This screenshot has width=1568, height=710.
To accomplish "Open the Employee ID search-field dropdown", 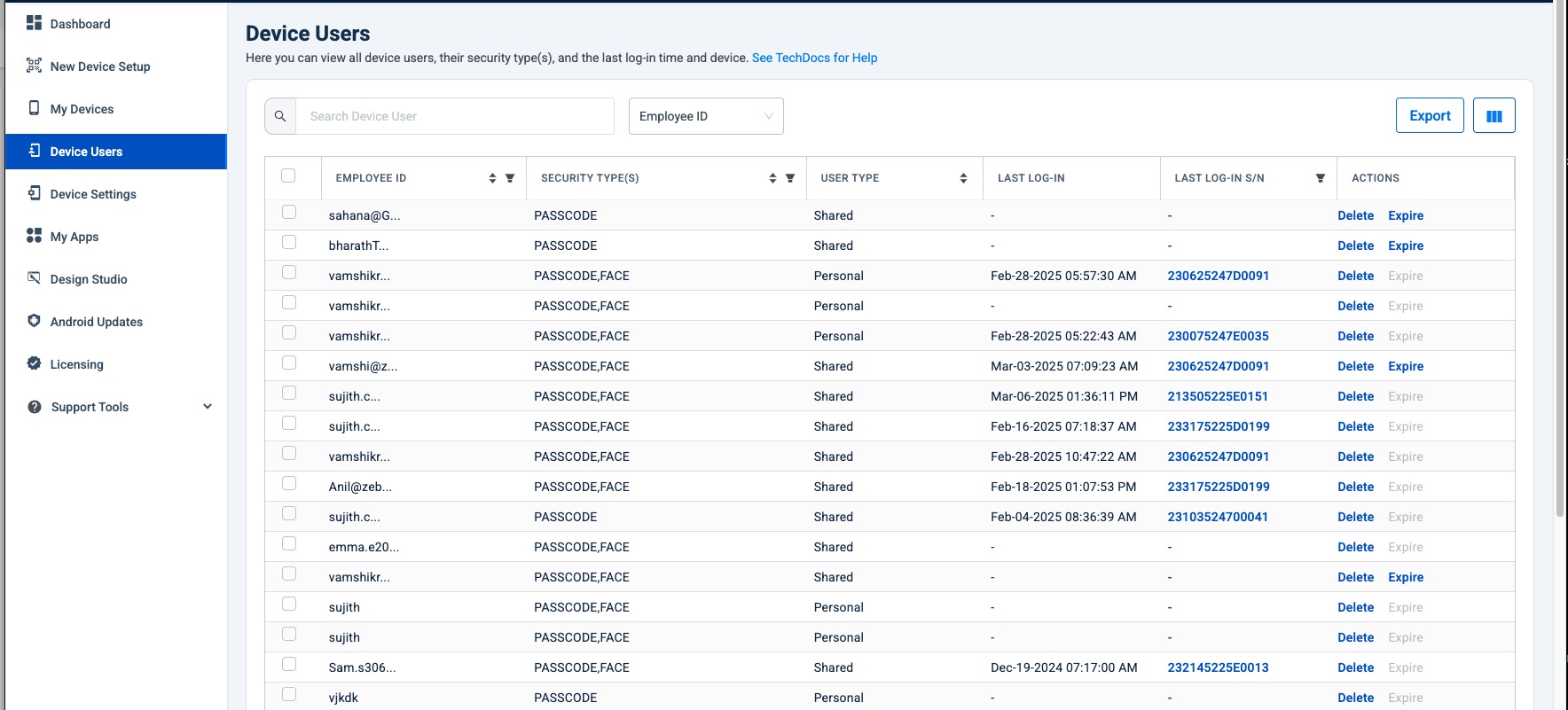I will coord(706,116).
